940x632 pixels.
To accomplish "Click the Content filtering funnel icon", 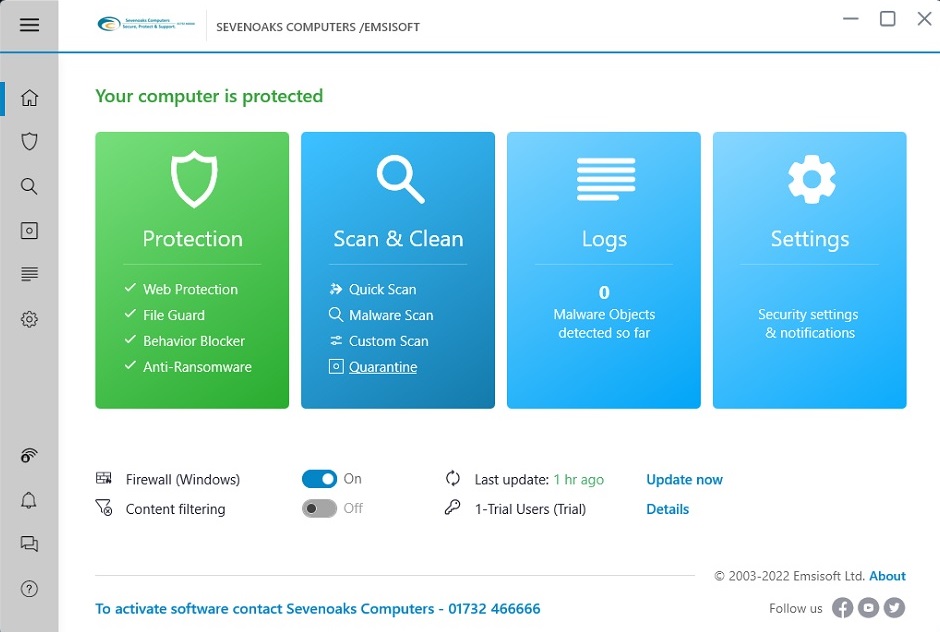I will (104, 507).
